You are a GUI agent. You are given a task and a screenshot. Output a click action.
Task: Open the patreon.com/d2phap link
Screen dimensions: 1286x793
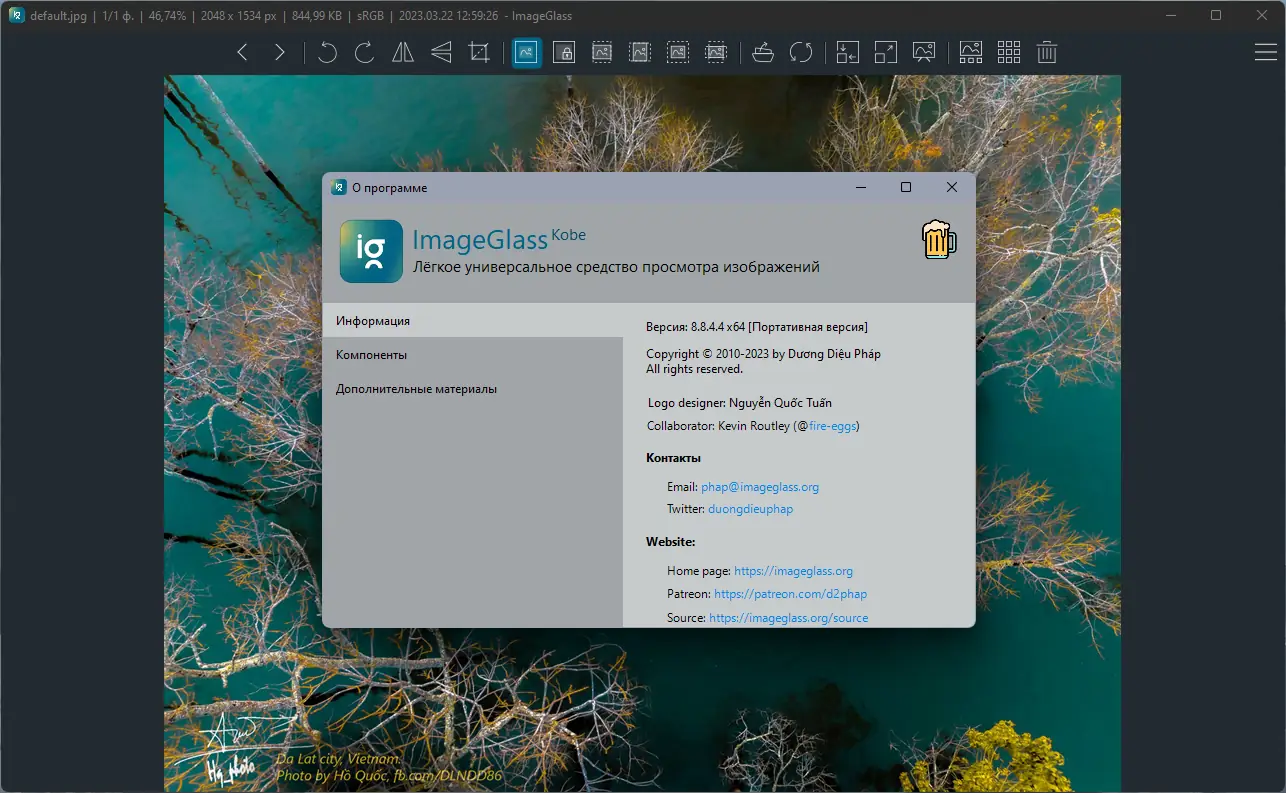click(x=790, y=594)
